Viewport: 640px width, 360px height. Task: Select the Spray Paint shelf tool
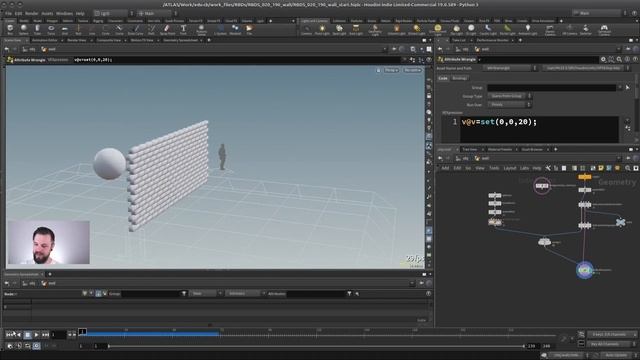click(x=167, y=30)
